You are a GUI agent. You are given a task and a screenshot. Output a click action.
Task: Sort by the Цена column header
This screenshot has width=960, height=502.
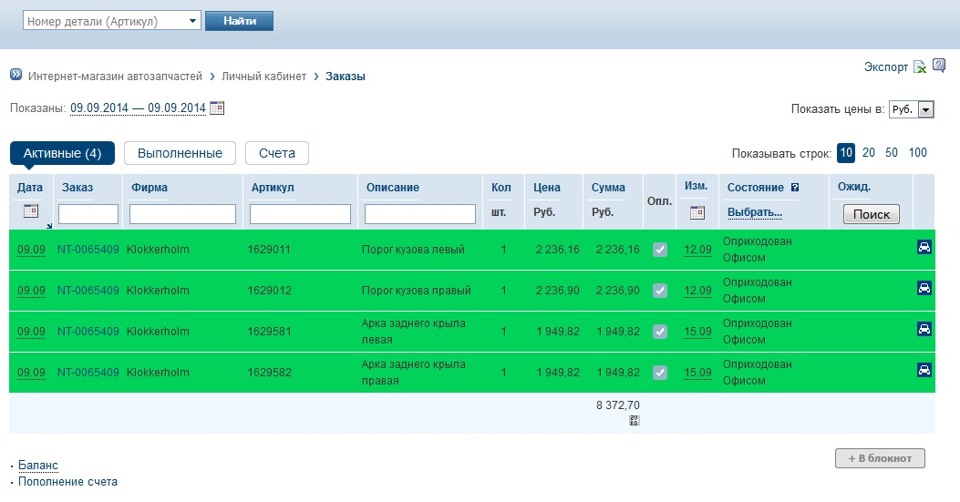click(547, 187)
